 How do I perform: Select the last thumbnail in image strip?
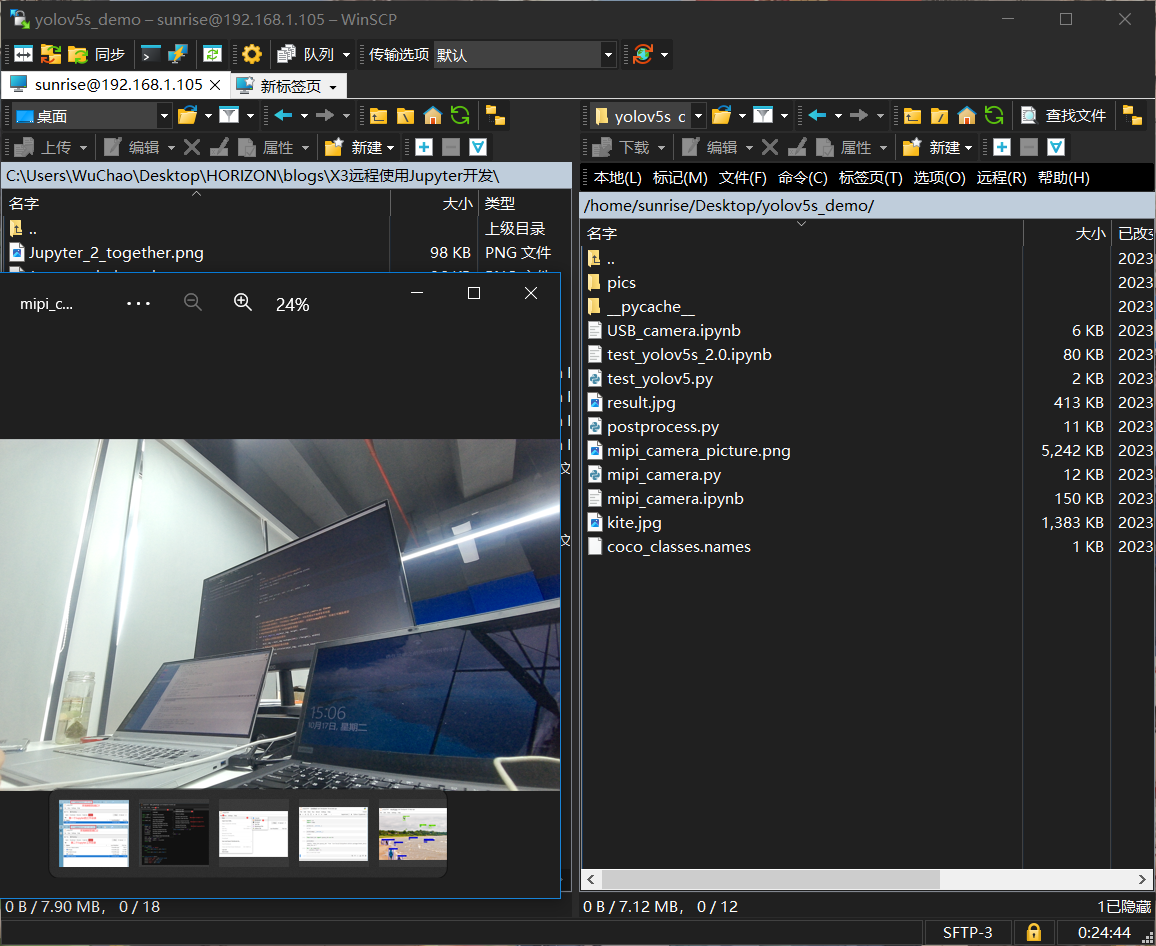(x=413, y=834)
